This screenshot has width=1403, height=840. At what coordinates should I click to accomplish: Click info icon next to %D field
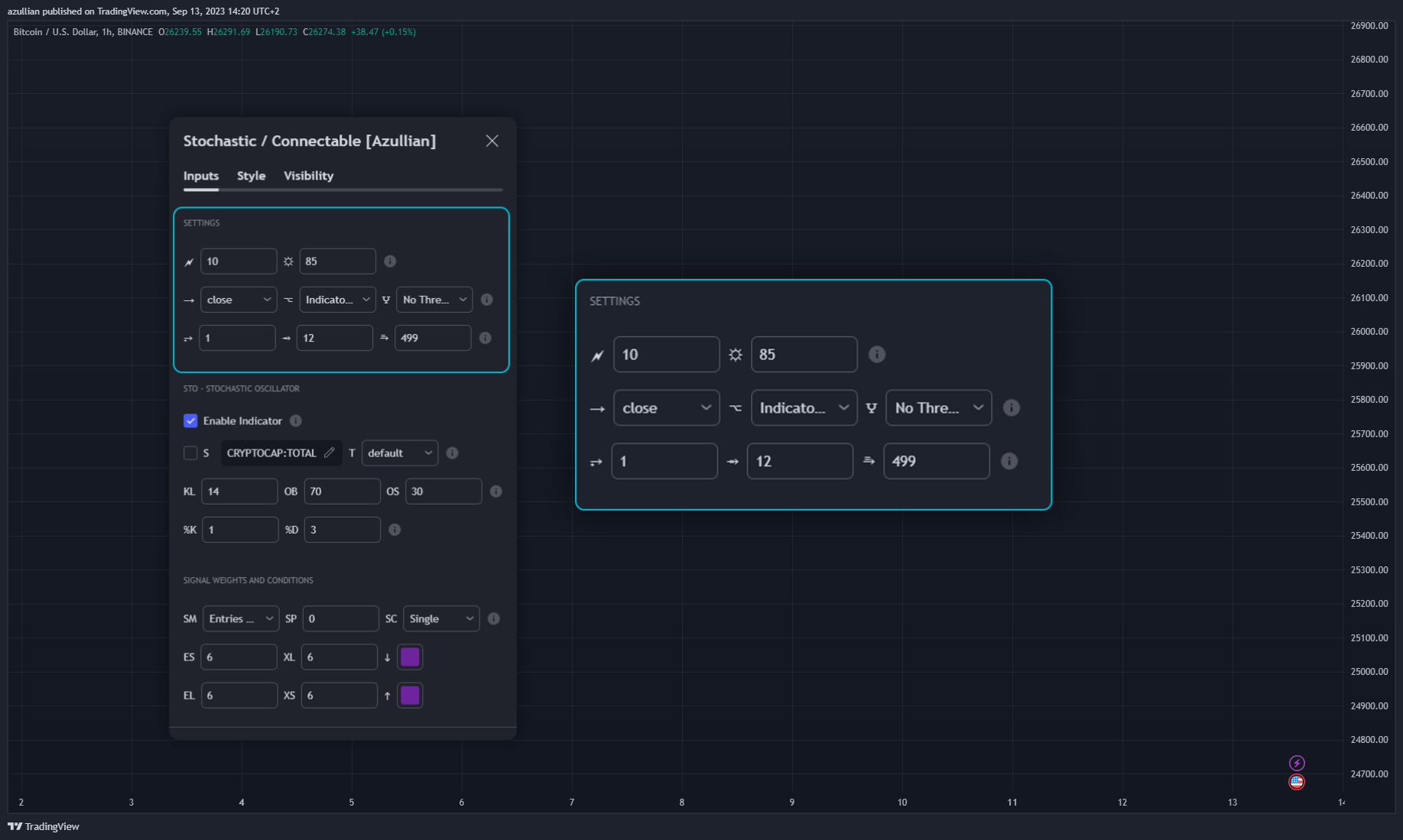point(395,530)
